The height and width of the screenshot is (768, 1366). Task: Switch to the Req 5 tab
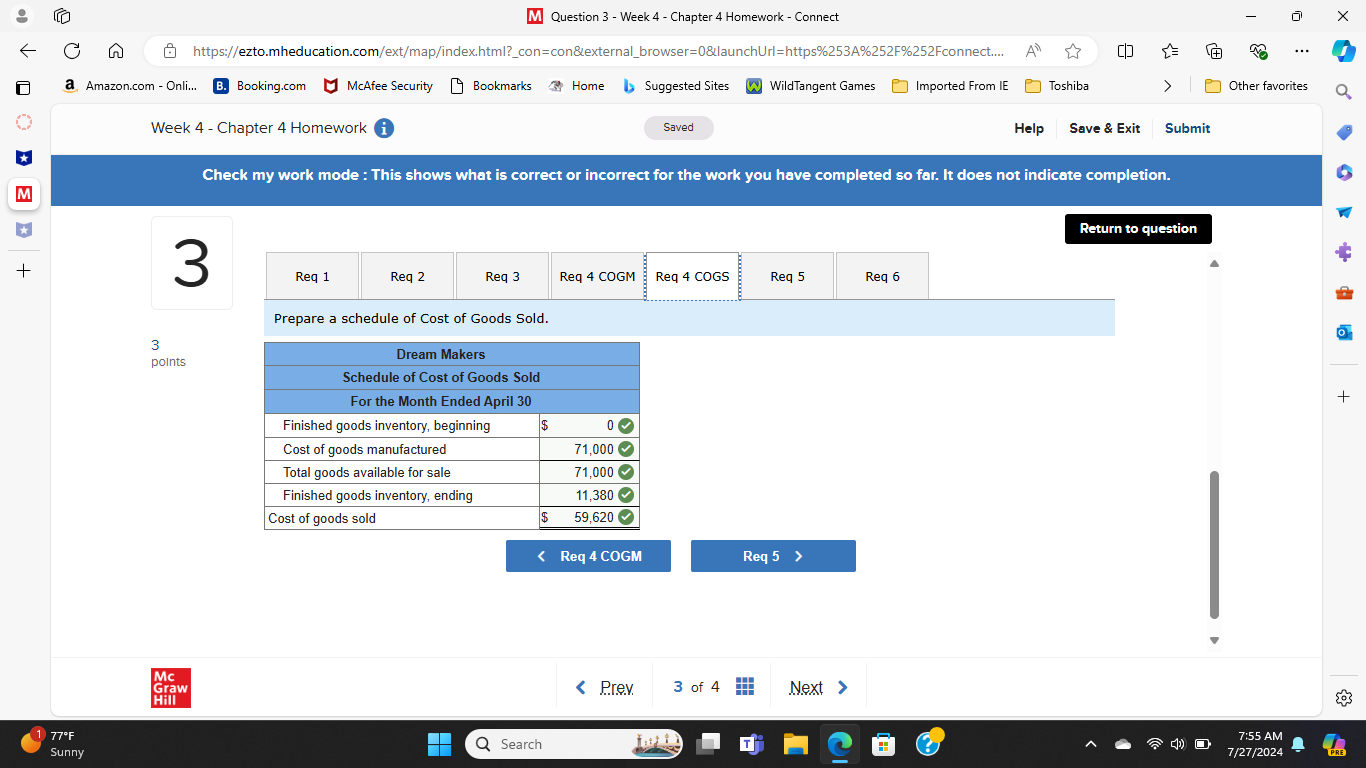[788, 276]
